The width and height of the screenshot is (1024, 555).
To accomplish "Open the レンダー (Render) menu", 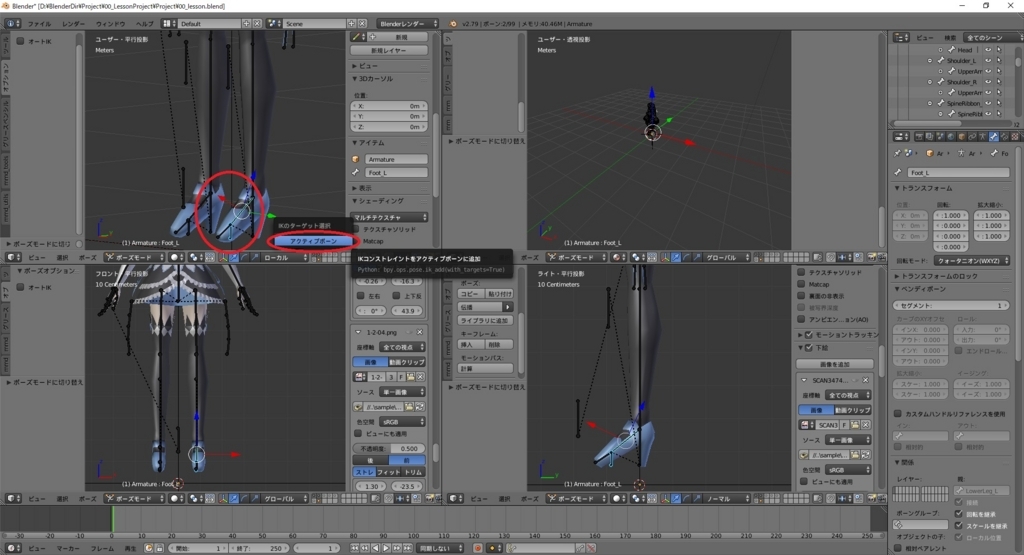I will [74, 24].
